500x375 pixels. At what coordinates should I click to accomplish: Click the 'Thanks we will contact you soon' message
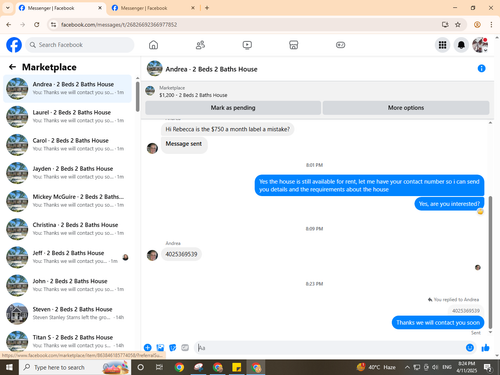pos(438,322)
